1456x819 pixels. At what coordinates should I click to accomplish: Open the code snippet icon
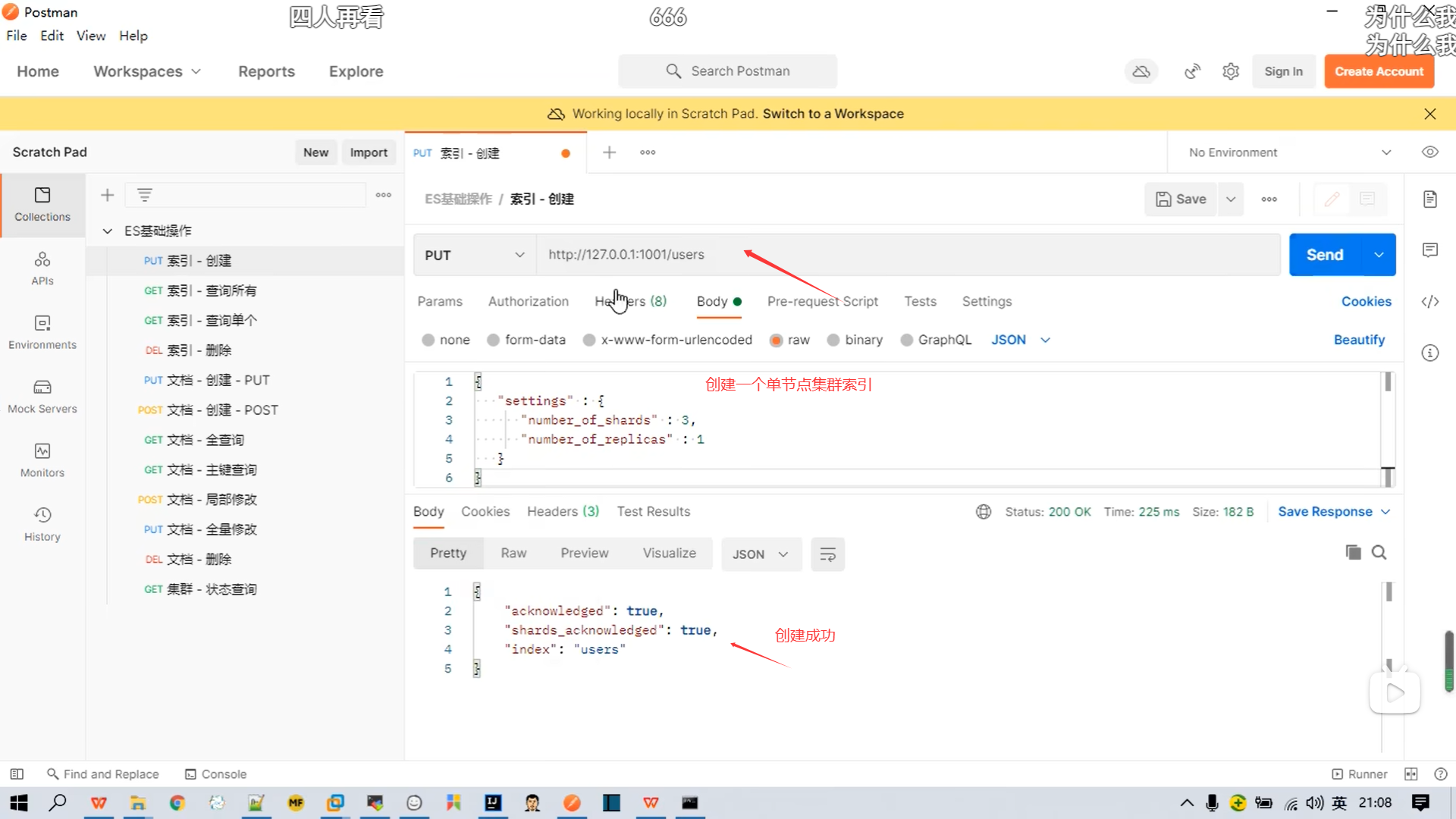(x=1429, y=302)
